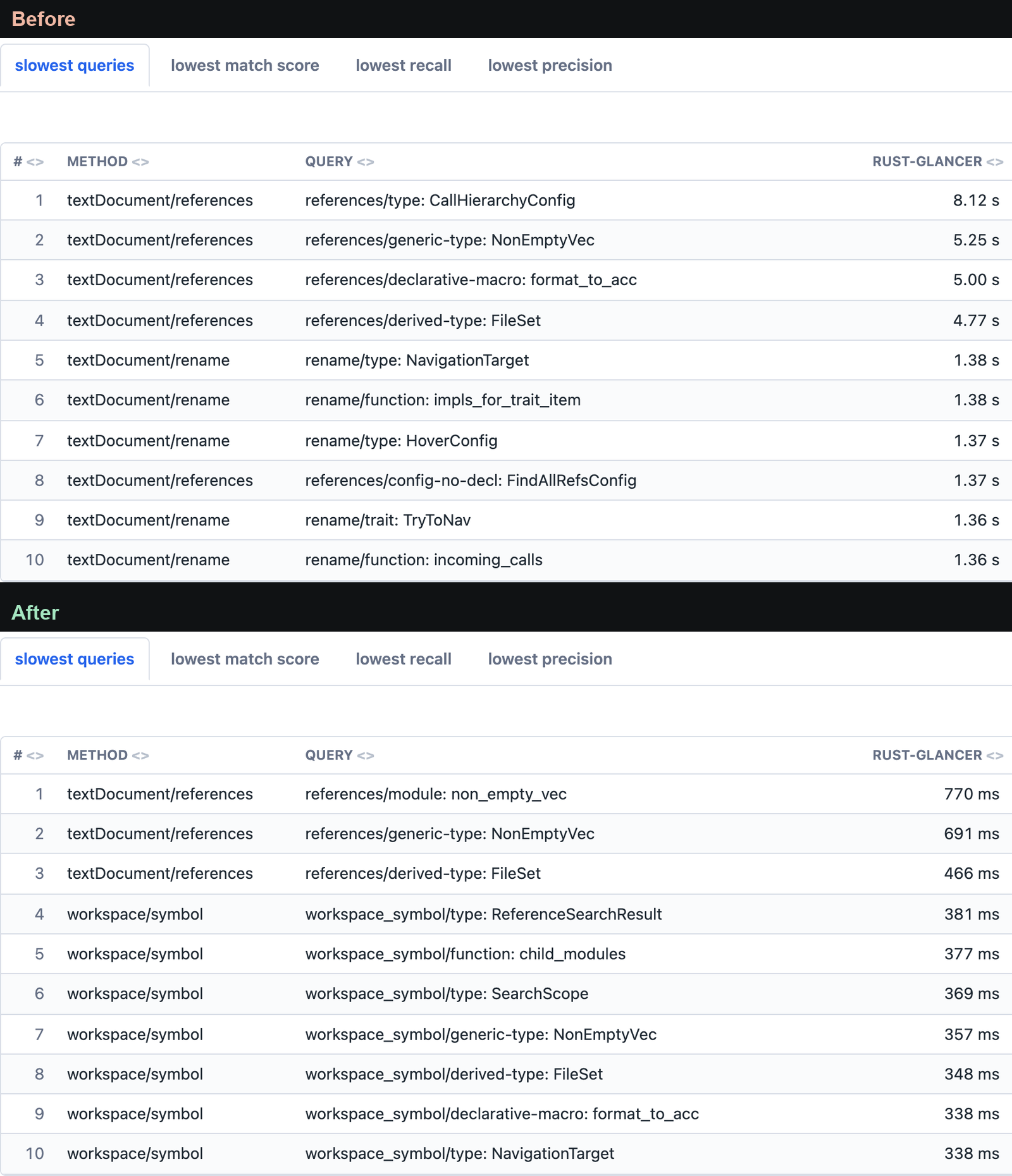Select 'rename/type: NavigationTarget' row
The width and height of the screenshot is (1012, 1176).
coord(506,360)
